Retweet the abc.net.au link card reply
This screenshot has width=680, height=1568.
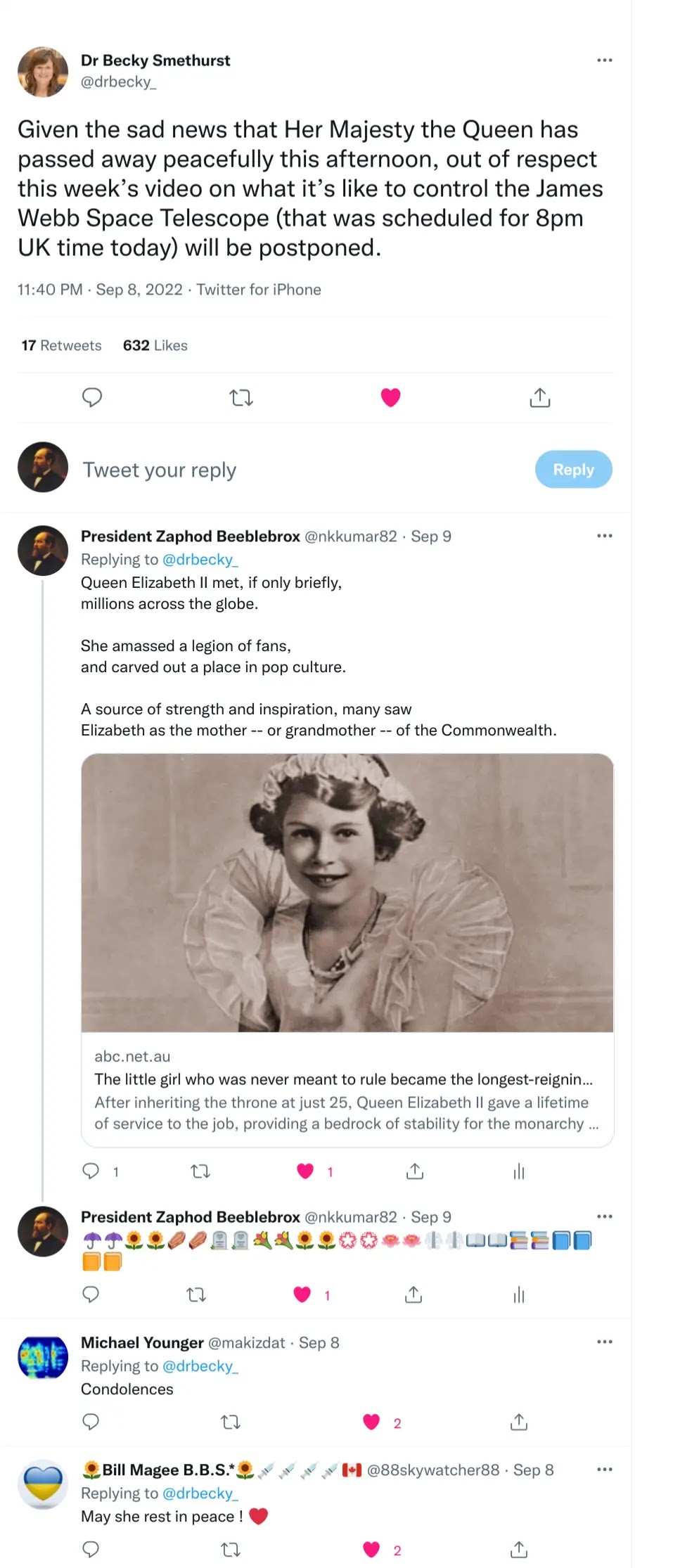coord(200,1171)
